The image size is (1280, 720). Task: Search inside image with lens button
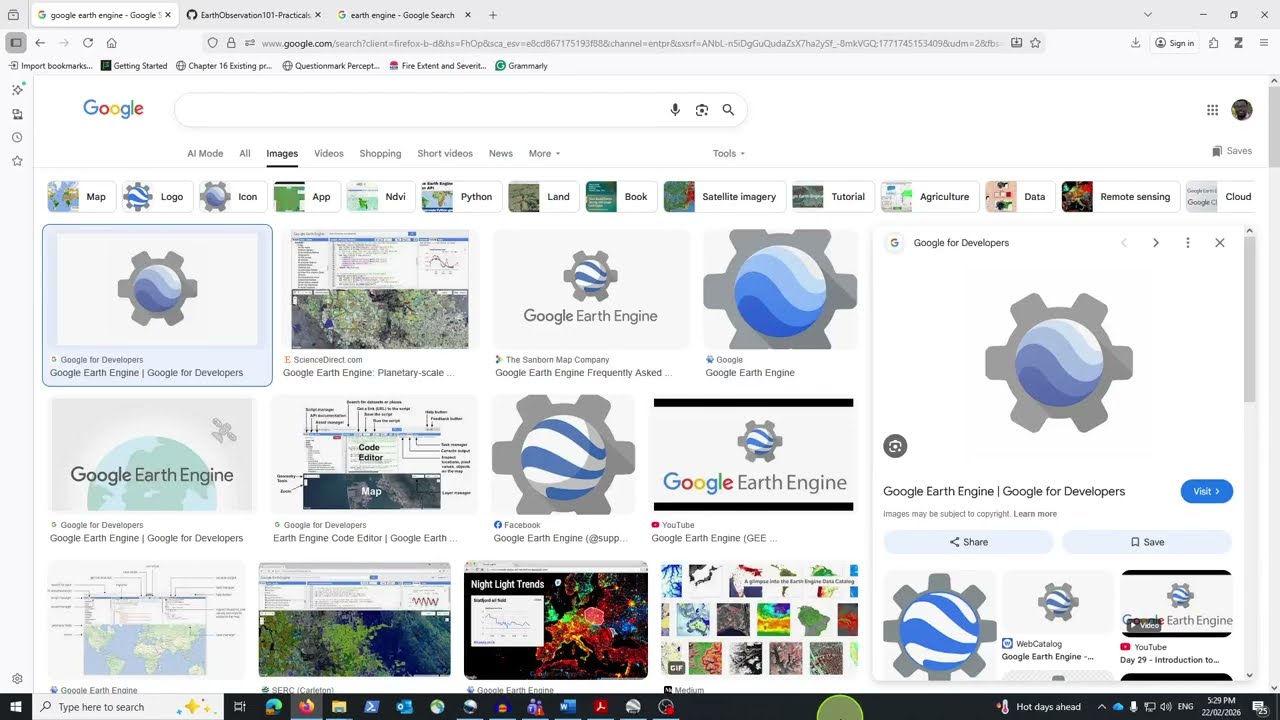tap(895, 446)
